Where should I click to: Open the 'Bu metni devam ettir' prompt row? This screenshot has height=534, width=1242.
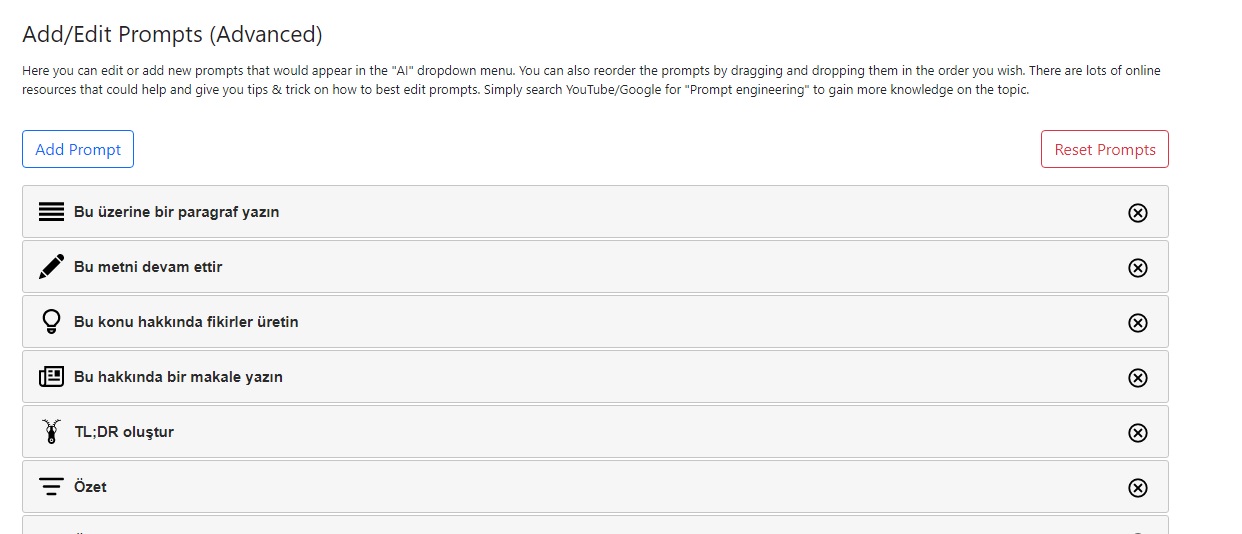point(595,267)
